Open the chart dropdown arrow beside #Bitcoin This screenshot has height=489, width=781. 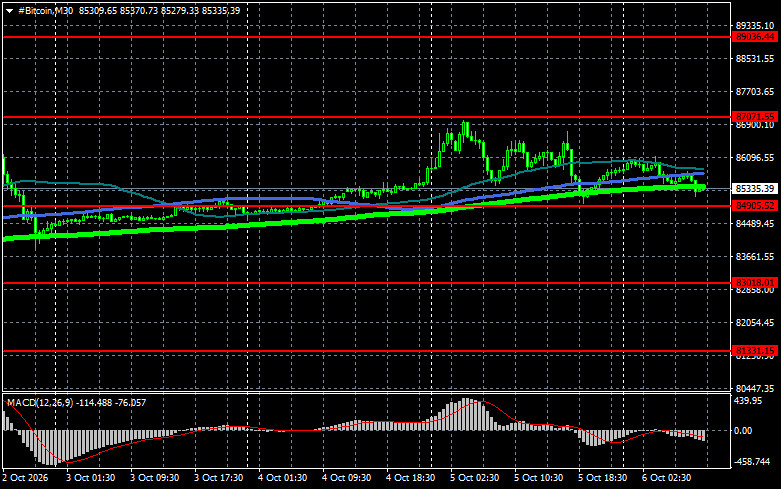(9, 11)
